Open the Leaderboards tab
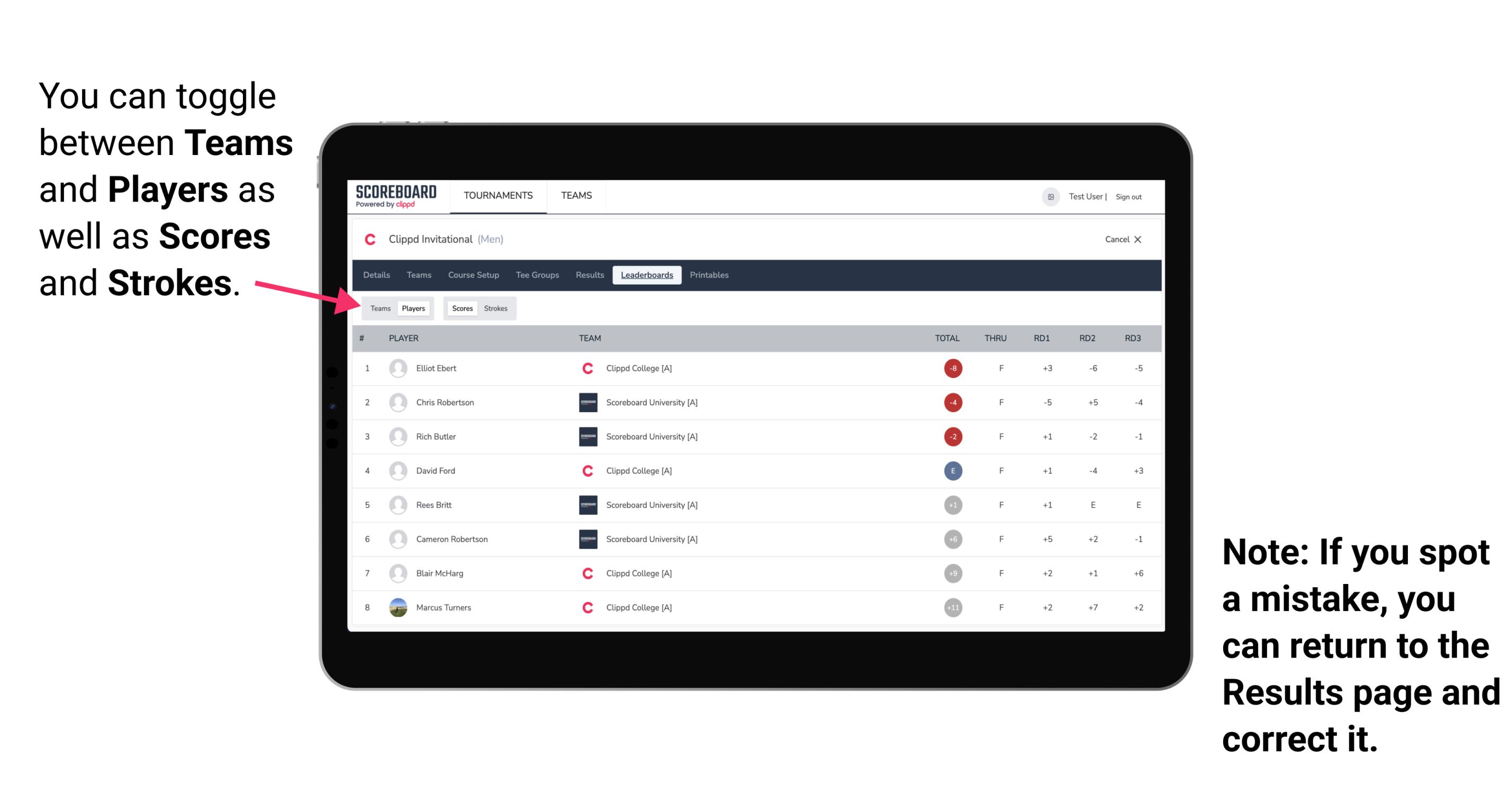The height and width of the screenshot is (812, 1510). point(647,275)
